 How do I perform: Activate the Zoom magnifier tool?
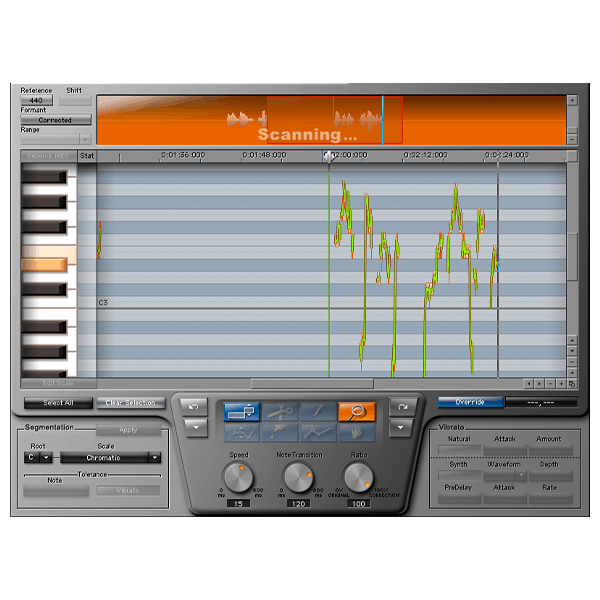(x=357, y=410)
